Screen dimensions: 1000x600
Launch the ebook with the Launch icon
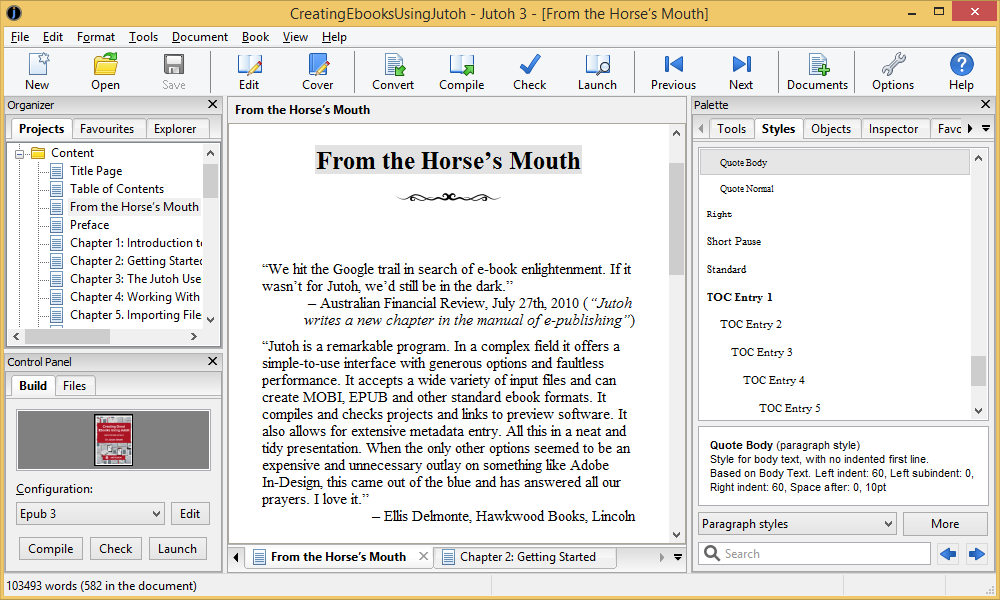pyautogui.click(x=597, y=70)
